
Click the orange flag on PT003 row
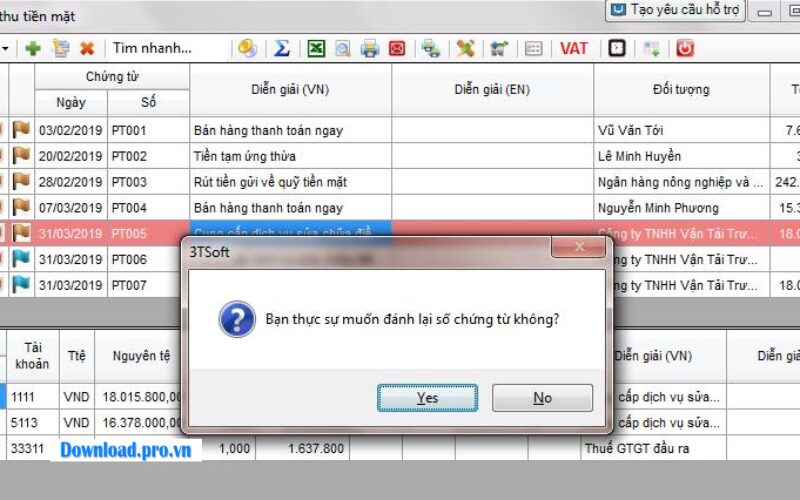coord(21,181)
